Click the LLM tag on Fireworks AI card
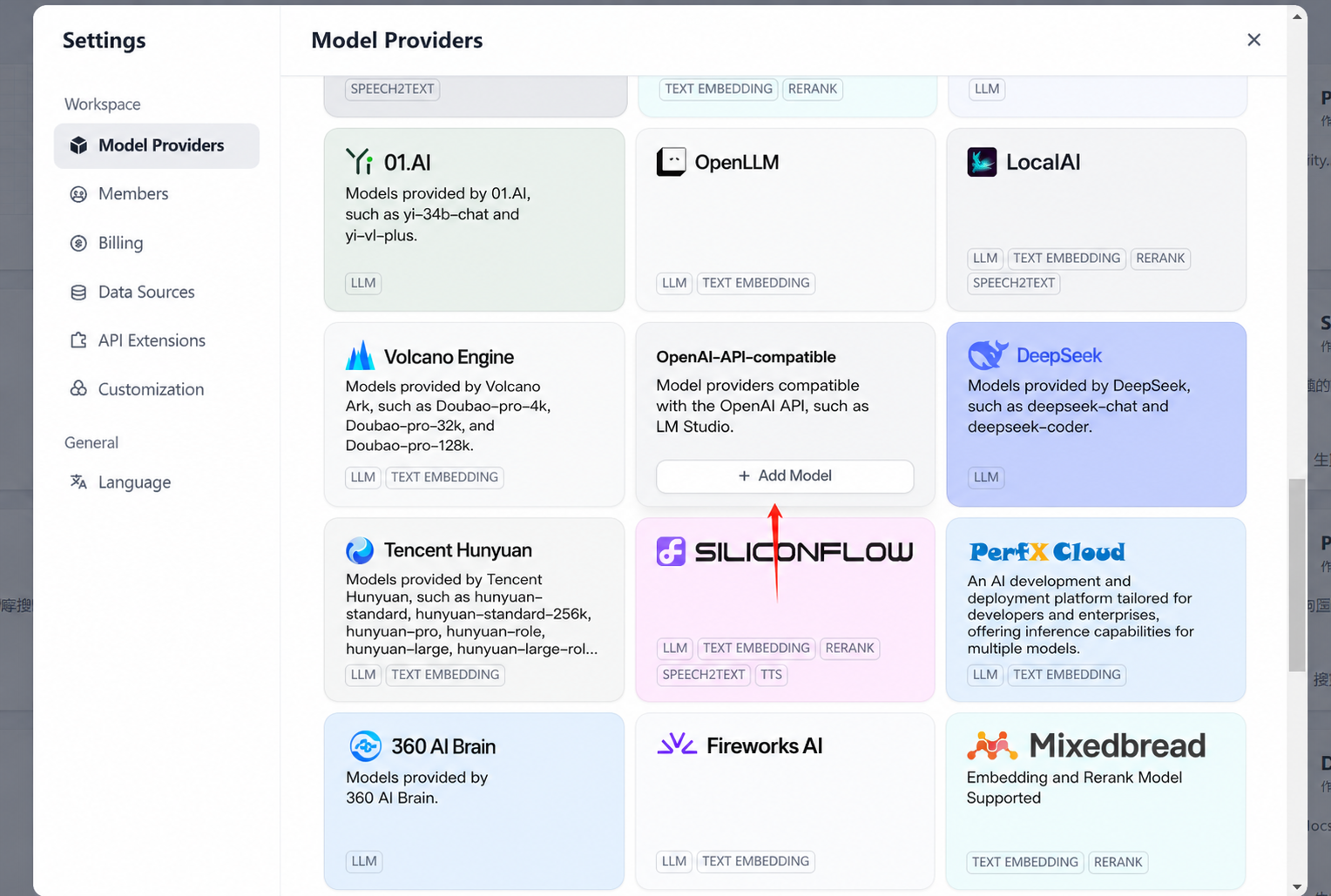This screenshot has width=1331, height=896. pos(674,861)
